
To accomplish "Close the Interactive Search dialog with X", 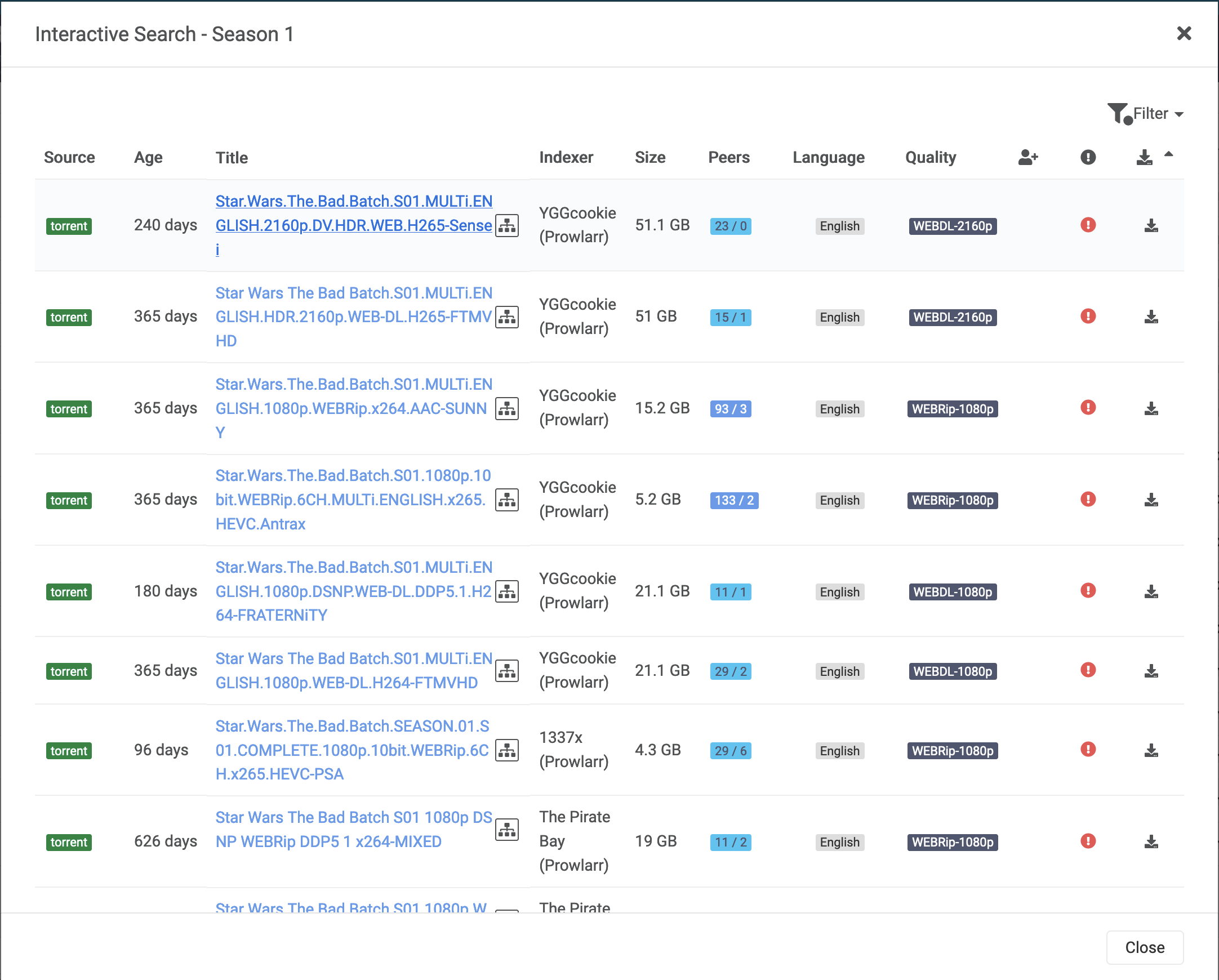I will pyautogui.click(x=1184, y=33).
